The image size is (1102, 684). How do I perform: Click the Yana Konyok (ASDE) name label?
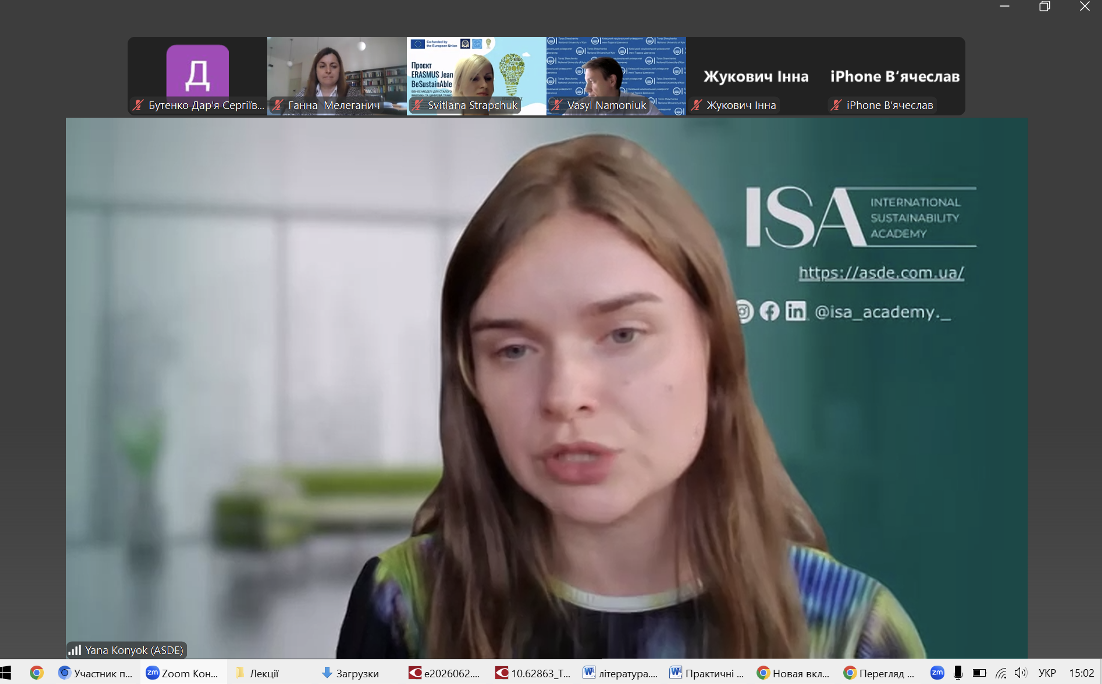click(134, 650)
